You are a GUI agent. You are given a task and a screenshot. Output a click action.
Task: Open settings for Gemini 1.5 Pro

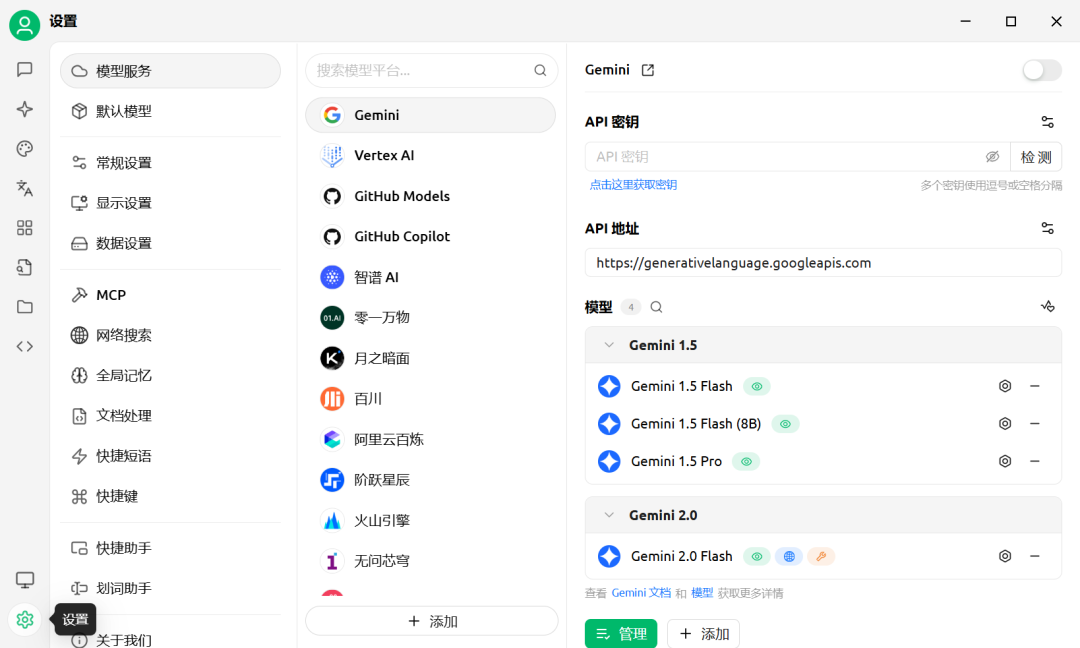click(x=1005, y=461)
